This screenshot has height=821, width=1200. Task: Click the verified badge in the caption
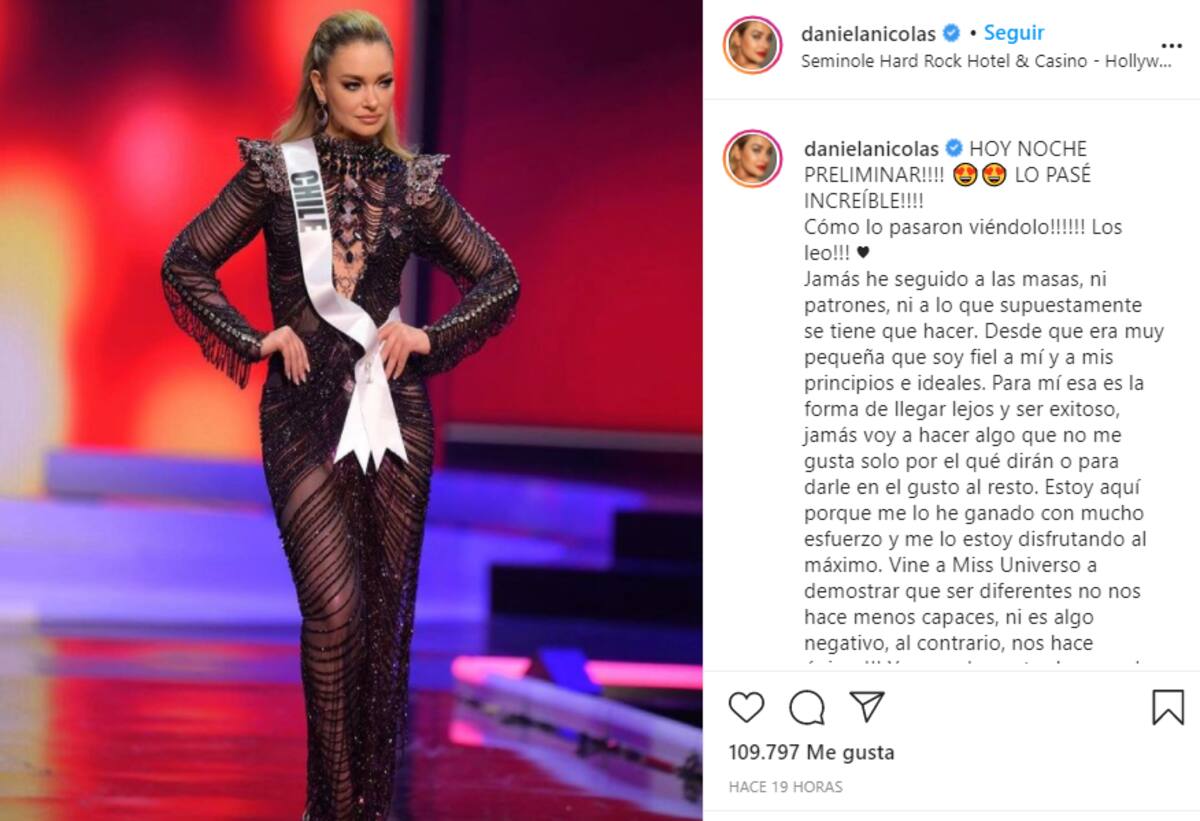954,148
